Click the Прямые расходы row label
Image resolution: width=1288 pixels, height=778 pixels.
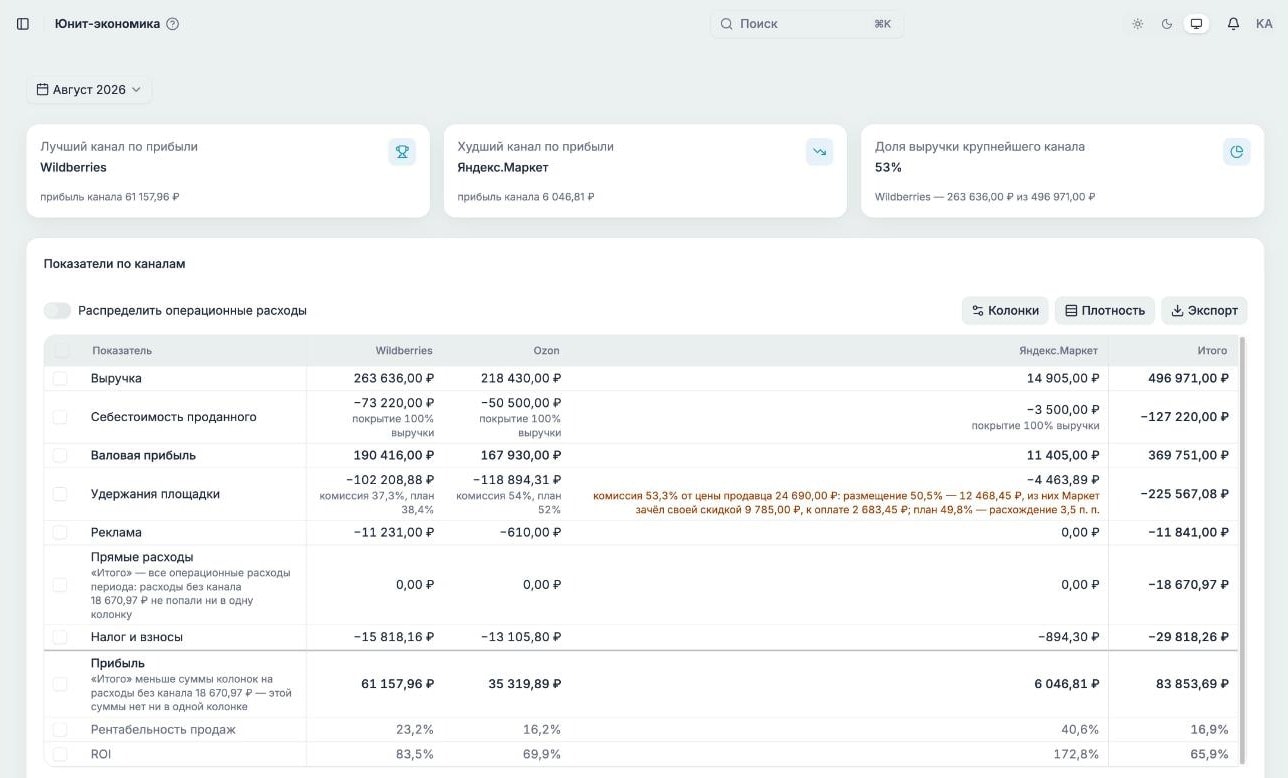(142, 558)
